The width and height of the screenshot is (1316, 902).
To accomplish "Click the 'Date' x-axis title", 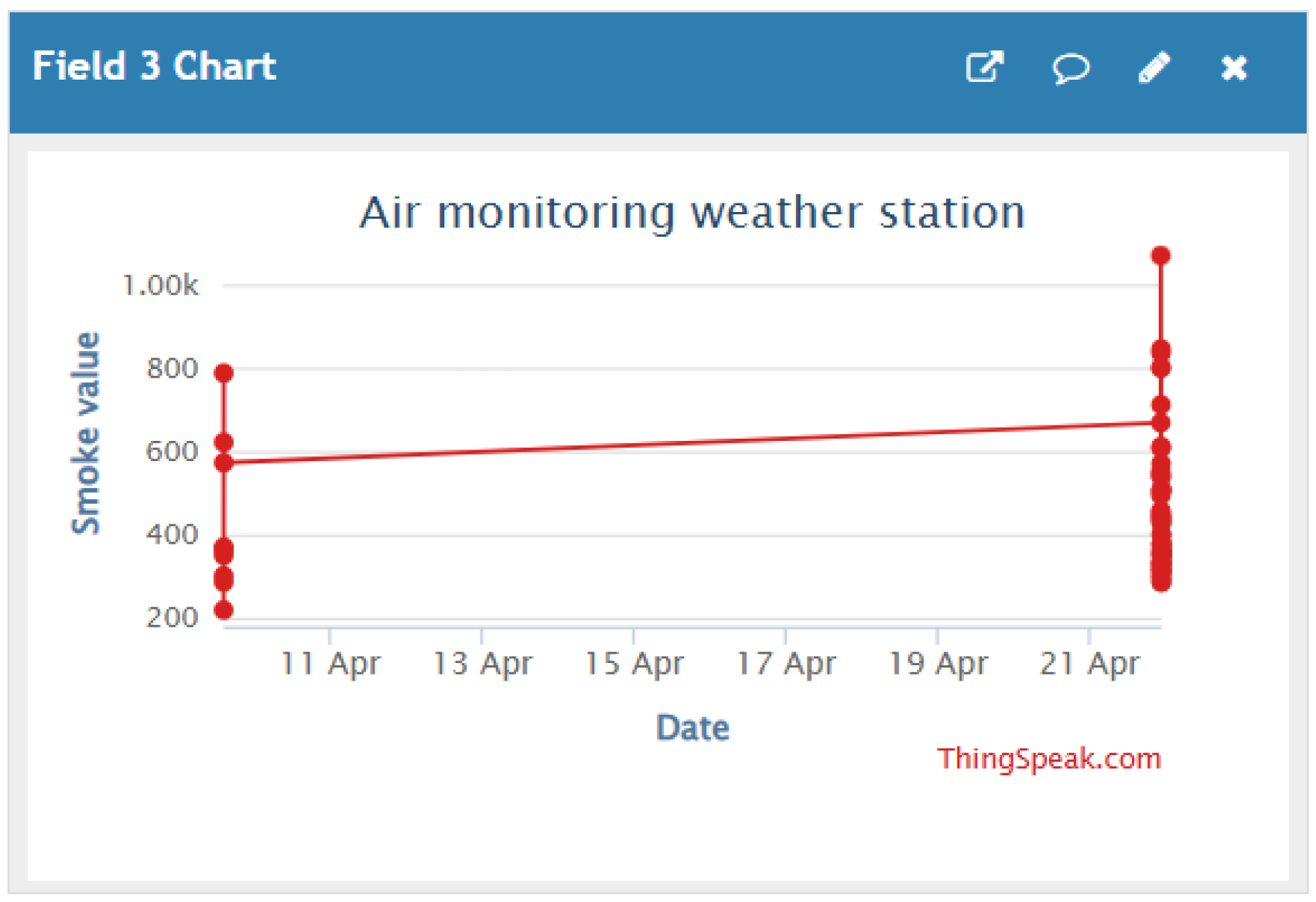I will coord(692,728).
